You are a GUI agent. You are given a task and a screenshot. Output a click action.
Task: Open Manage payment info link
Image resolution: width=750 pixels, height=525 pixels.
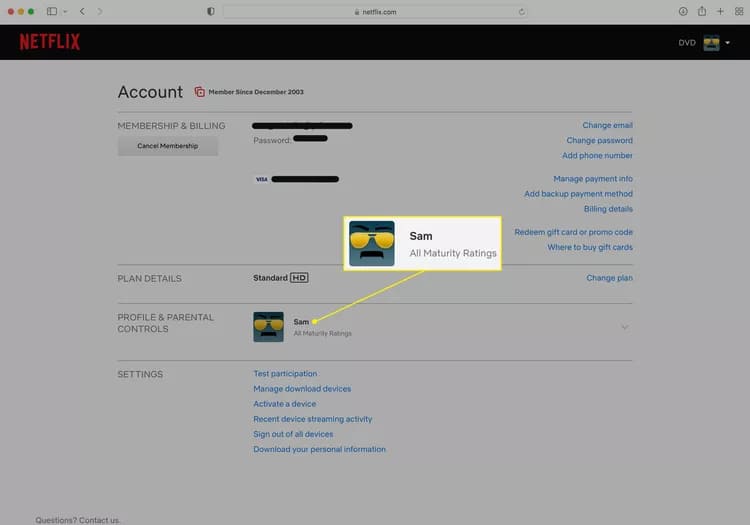pyautogui.click(x=593, y=179)
